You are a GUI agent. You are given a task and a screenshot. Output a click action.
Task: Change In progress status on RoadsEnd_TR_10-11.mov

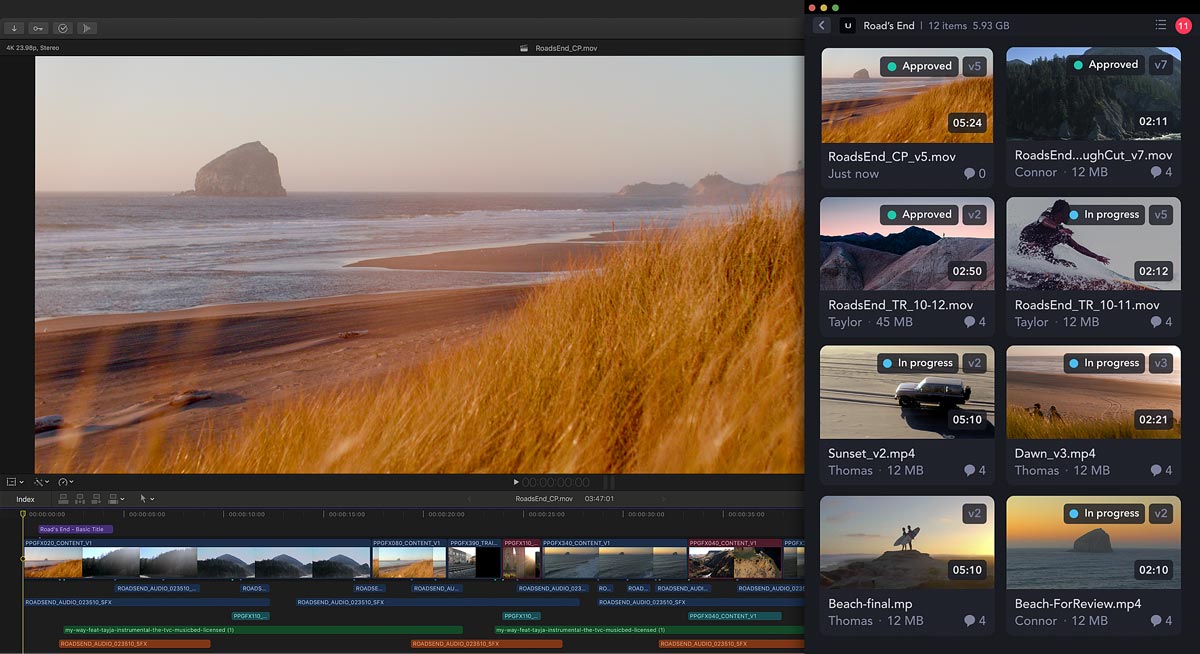point(1105,214)
